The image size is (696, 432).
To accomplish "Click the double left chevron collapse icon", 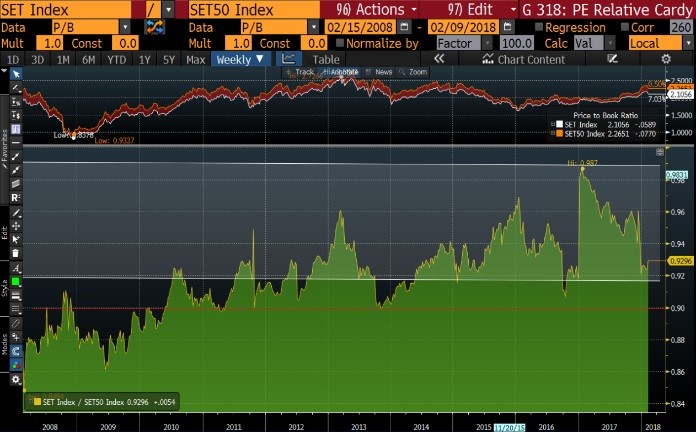I will (x=439, y=59).
